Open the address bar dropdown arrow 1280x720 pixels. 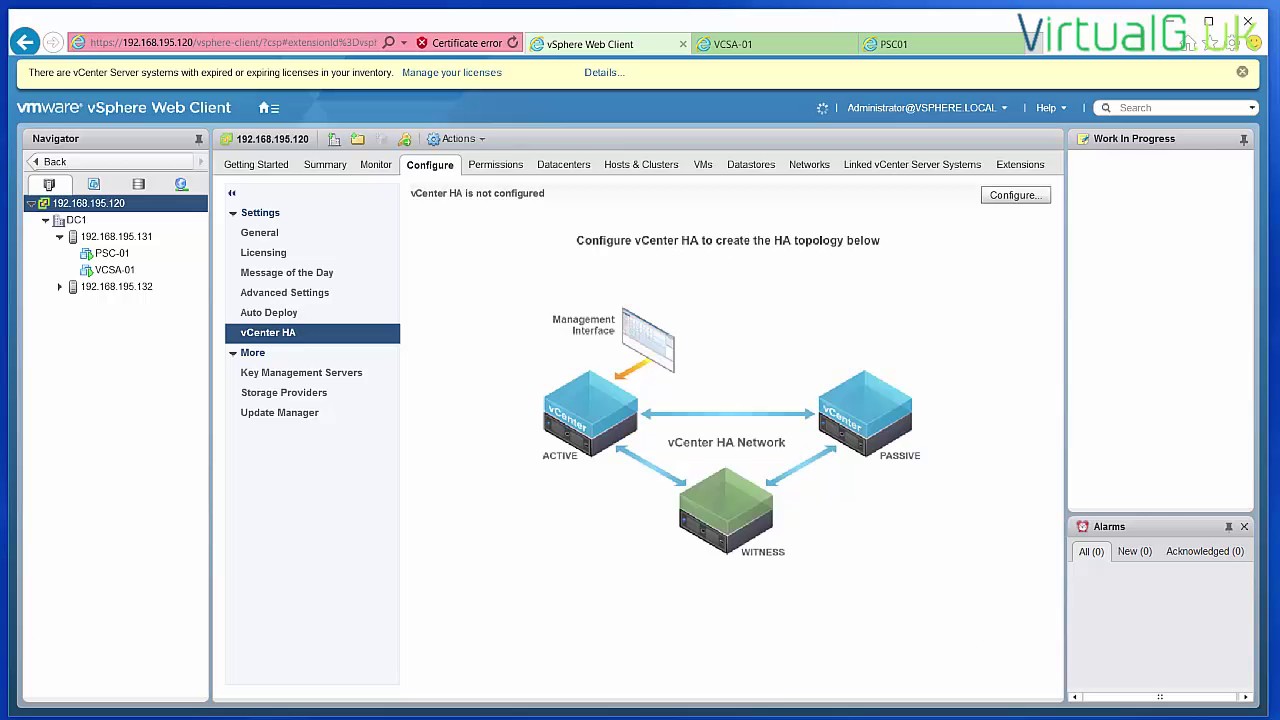pyautogui.click(x=404, y=43)
